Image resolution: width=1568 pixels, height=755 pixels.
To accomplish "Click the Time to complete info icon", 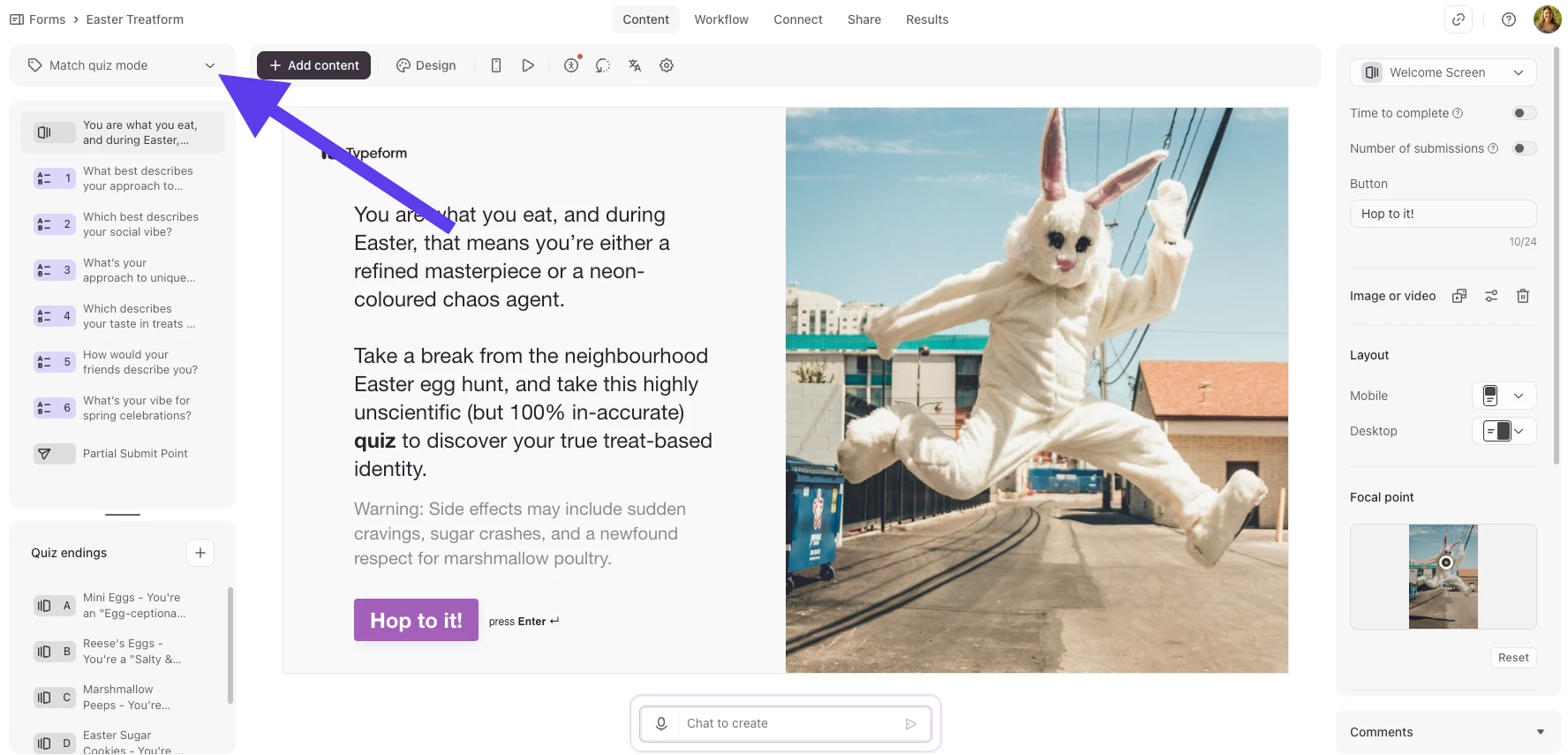I will pyautogui.click(x=1458, y=113).
